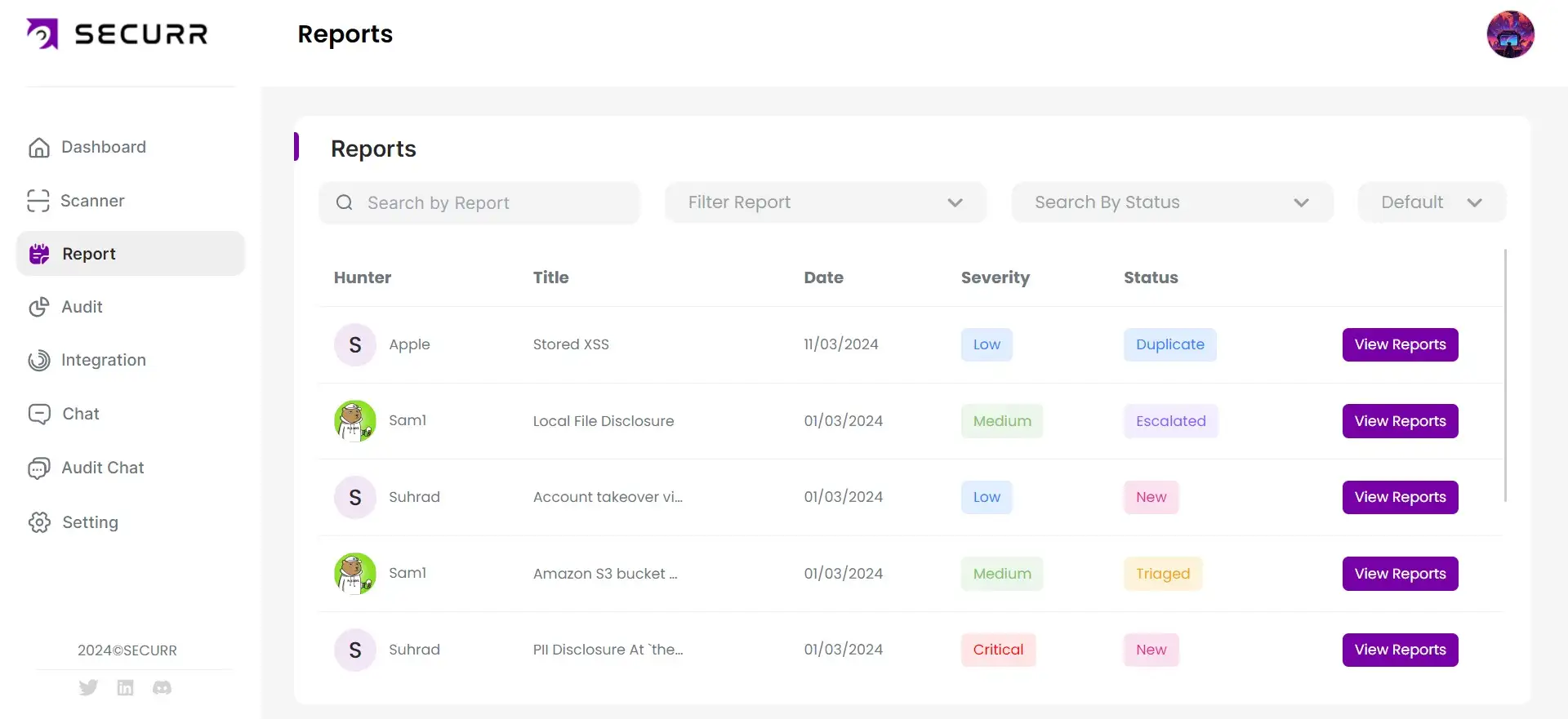
Task: Click the Securr logo icon
Action: pos(42,34)
